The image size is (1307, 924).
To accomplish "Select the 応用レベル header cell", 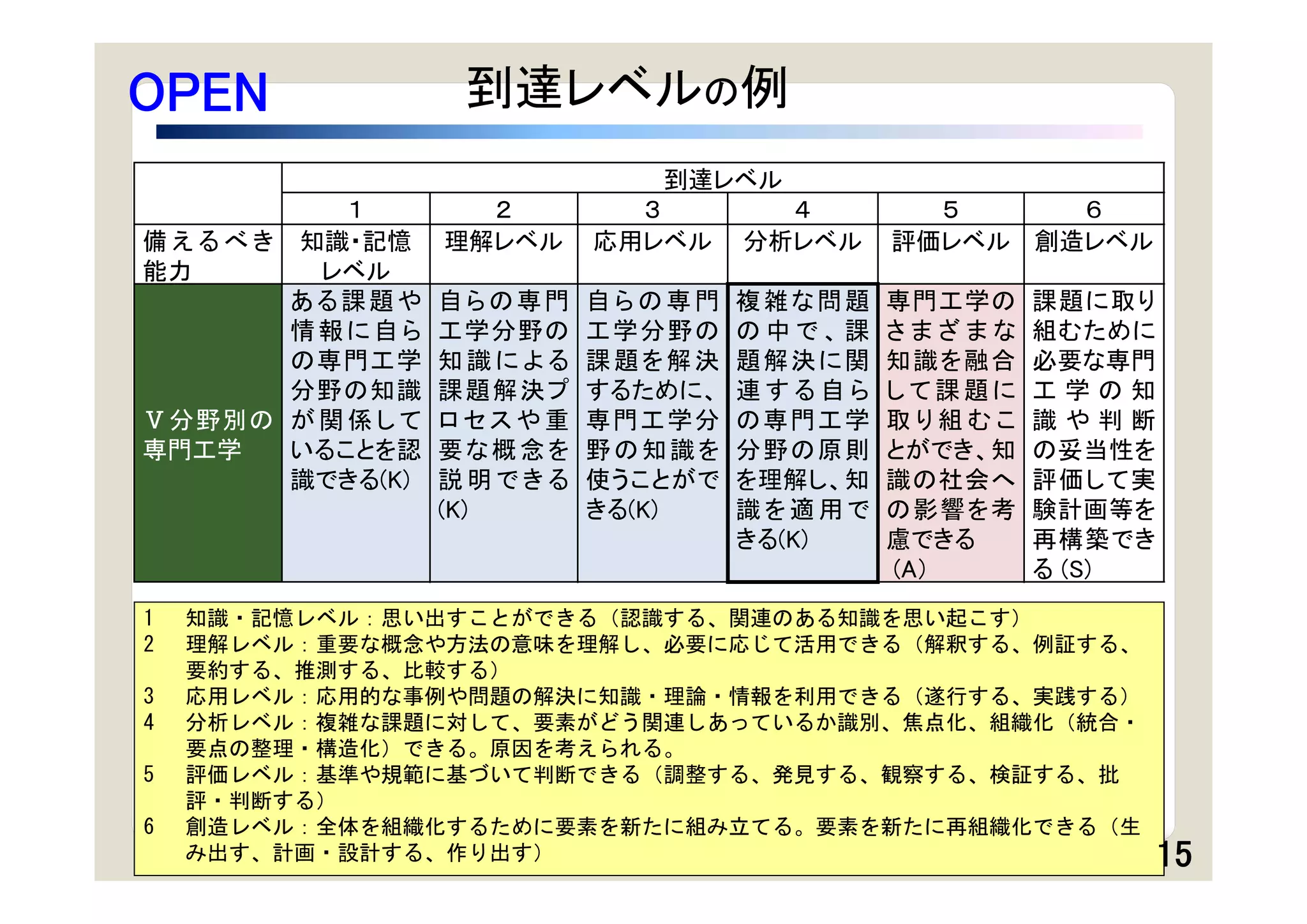I will (x=652, y=255).
